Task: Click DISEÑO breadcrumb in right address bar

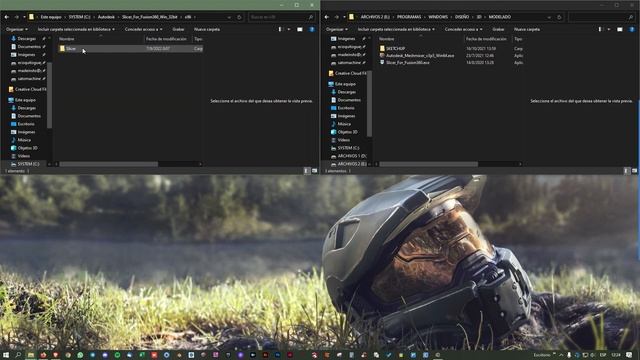Action: pos(462,17)
